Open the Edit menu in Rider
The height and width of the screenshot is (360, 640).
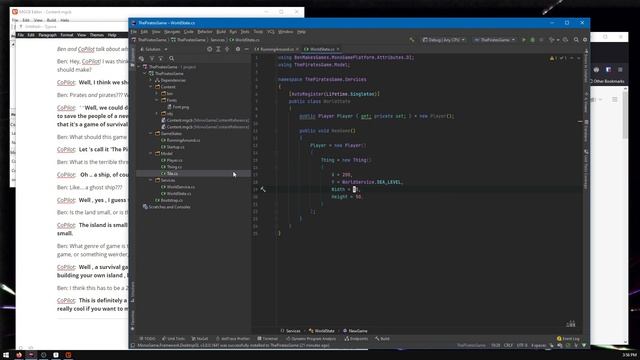pos(144,32)
